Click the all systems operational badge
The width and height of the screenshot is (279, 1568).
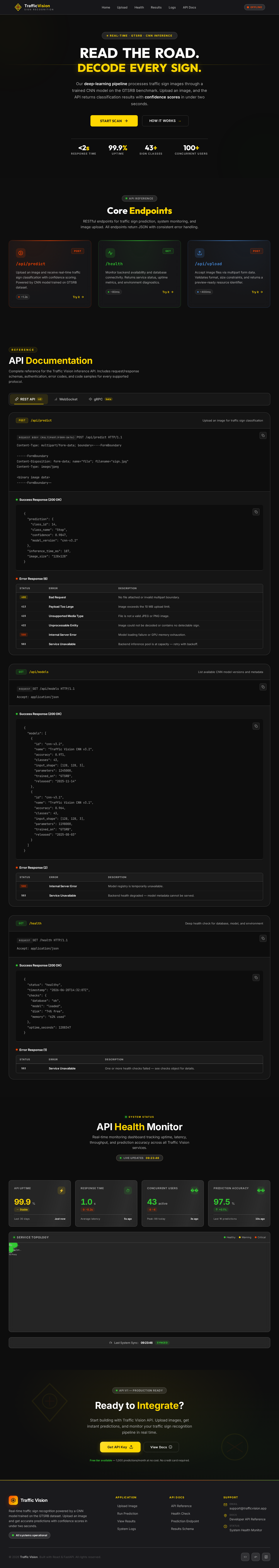pos(29,1535)
